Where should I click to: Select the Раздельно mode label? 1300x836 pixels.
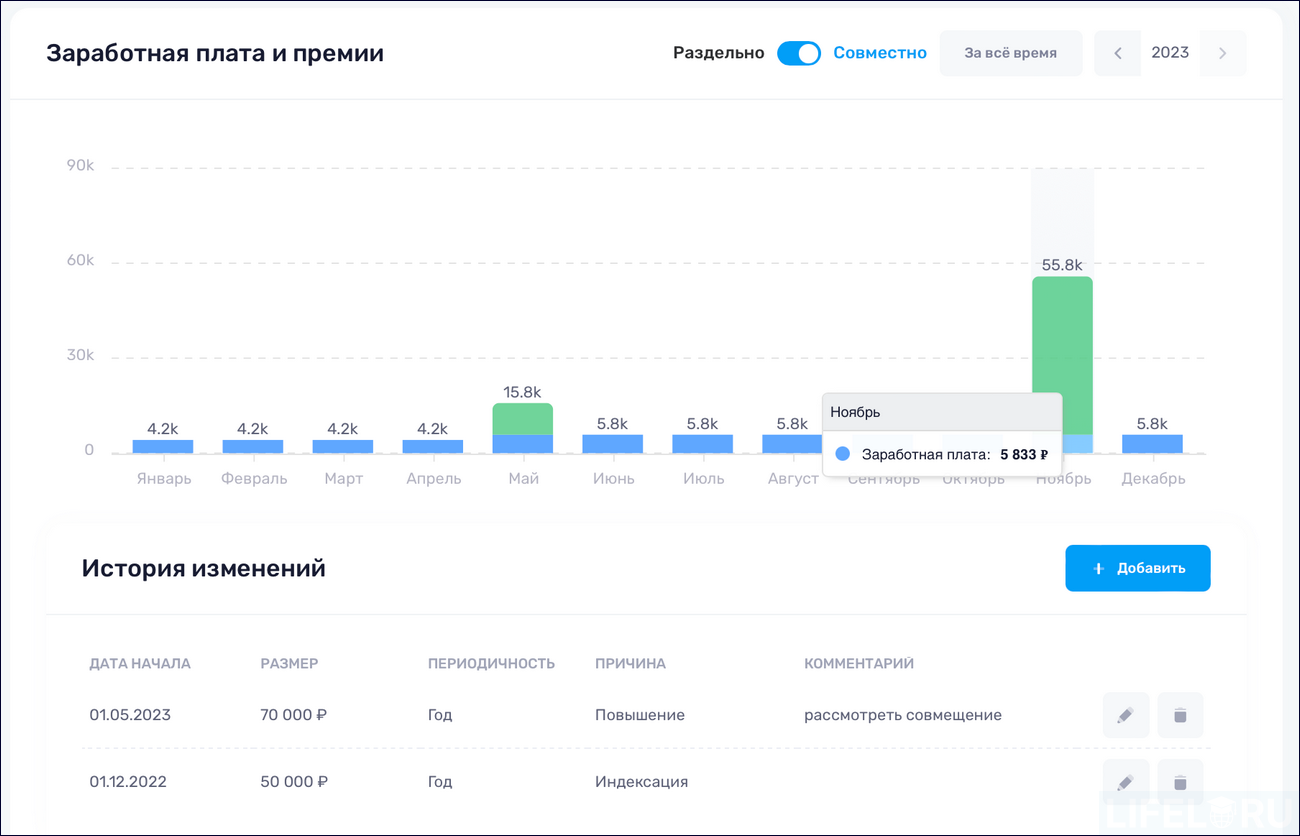[x=718, y=52]
